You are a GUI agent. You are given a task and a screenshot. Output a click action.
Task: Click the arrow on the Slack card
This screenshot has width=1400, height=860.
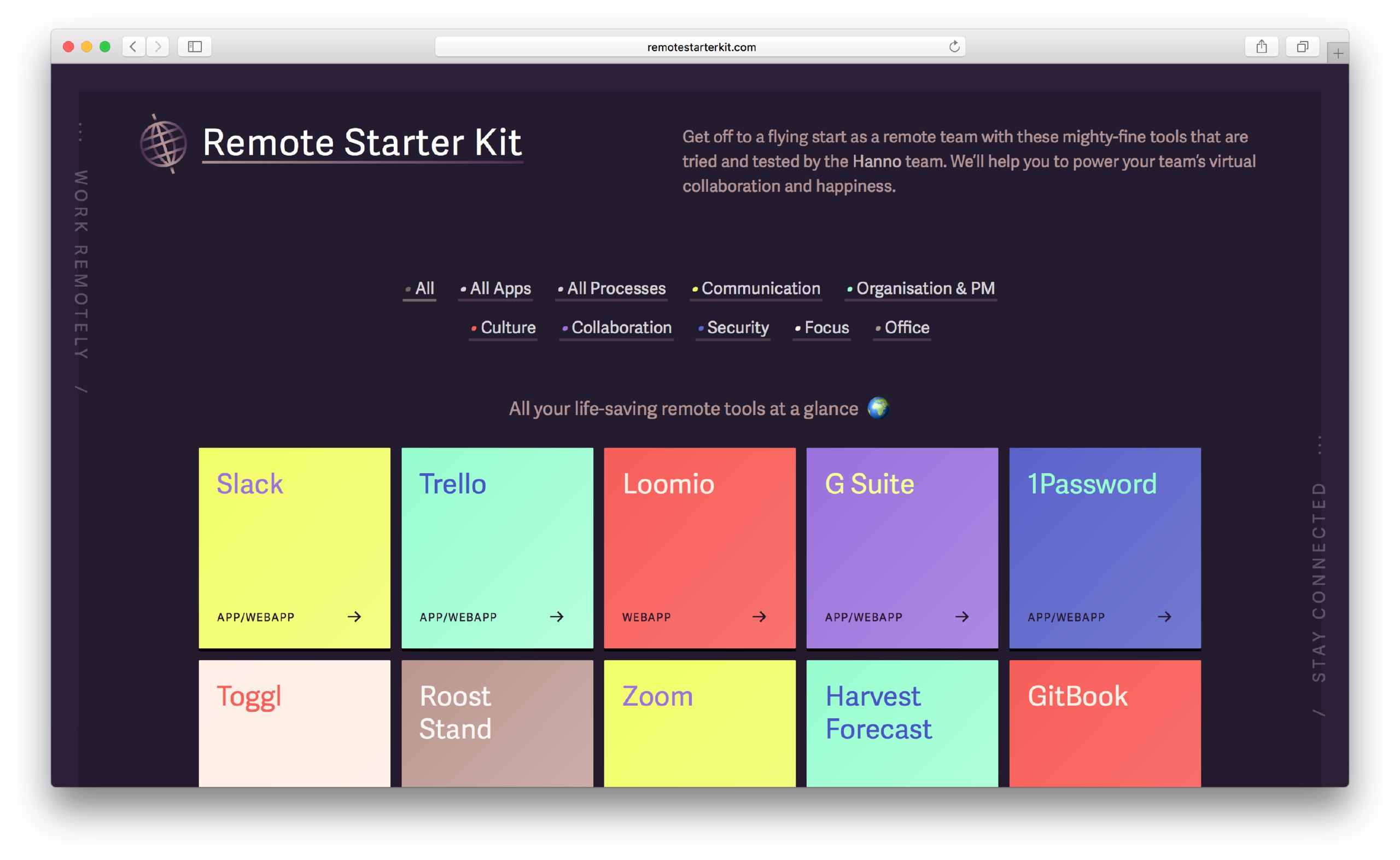click(354, 617)
